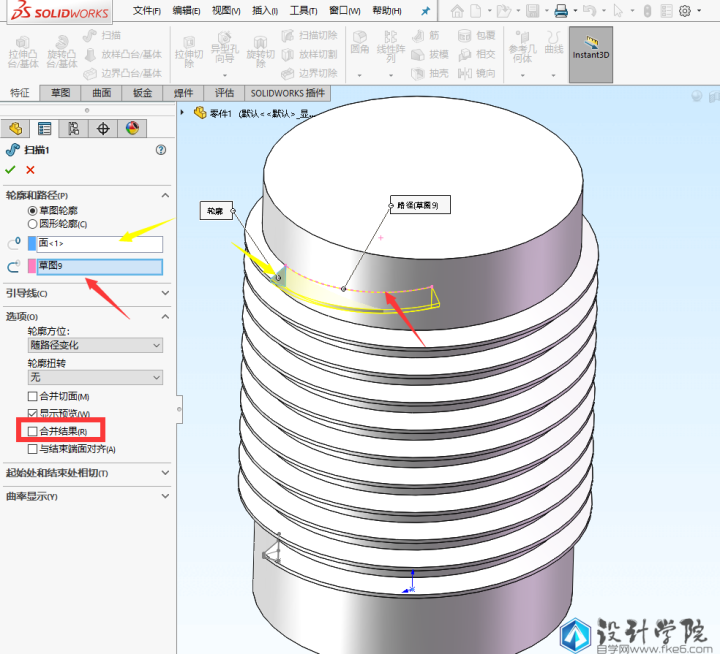The image size is (720, 654).
Task: Open the 工具 menu
Action: click(x=302, y=11)
